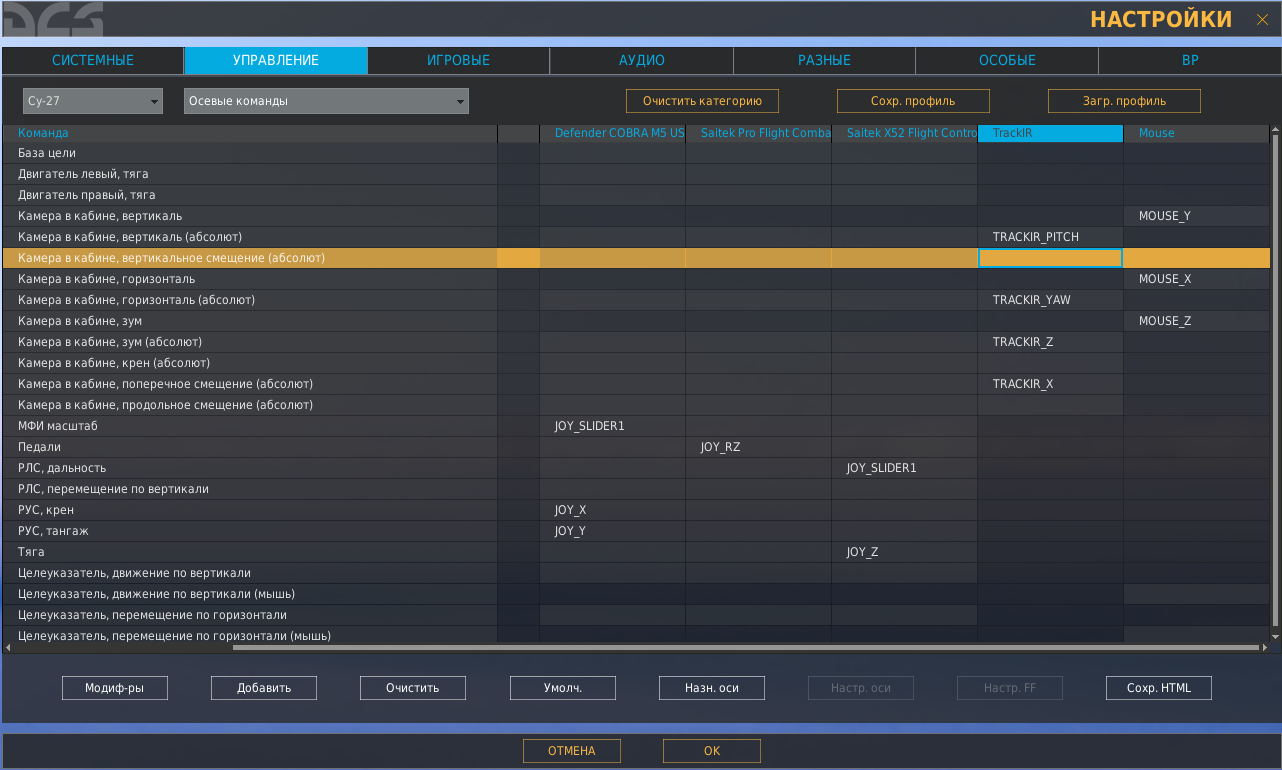
Task: Click Сохр. профиль button
Action: 913,101
